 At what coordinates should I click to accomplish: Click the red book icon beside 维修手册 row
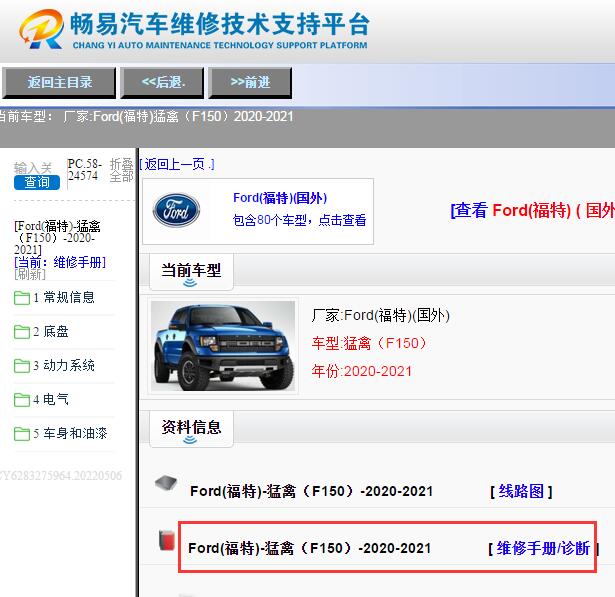pos(167,540)
